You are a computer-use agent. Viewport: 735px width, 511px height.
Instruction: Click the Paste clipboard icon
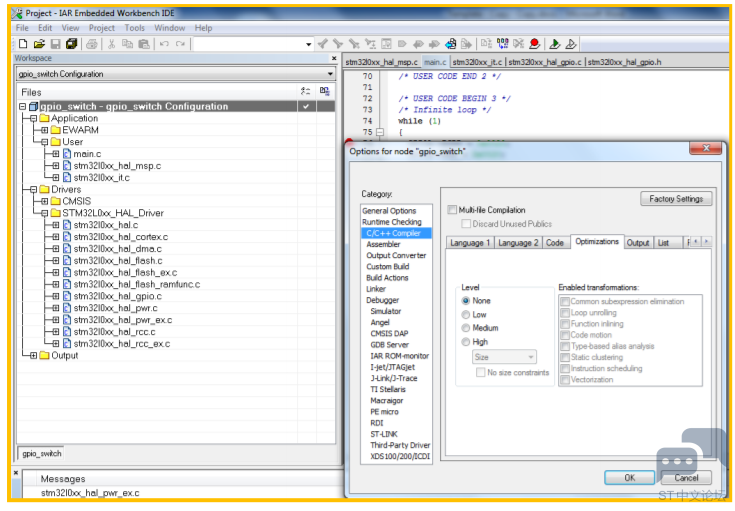pyautogui.click(x=144, y=44)
